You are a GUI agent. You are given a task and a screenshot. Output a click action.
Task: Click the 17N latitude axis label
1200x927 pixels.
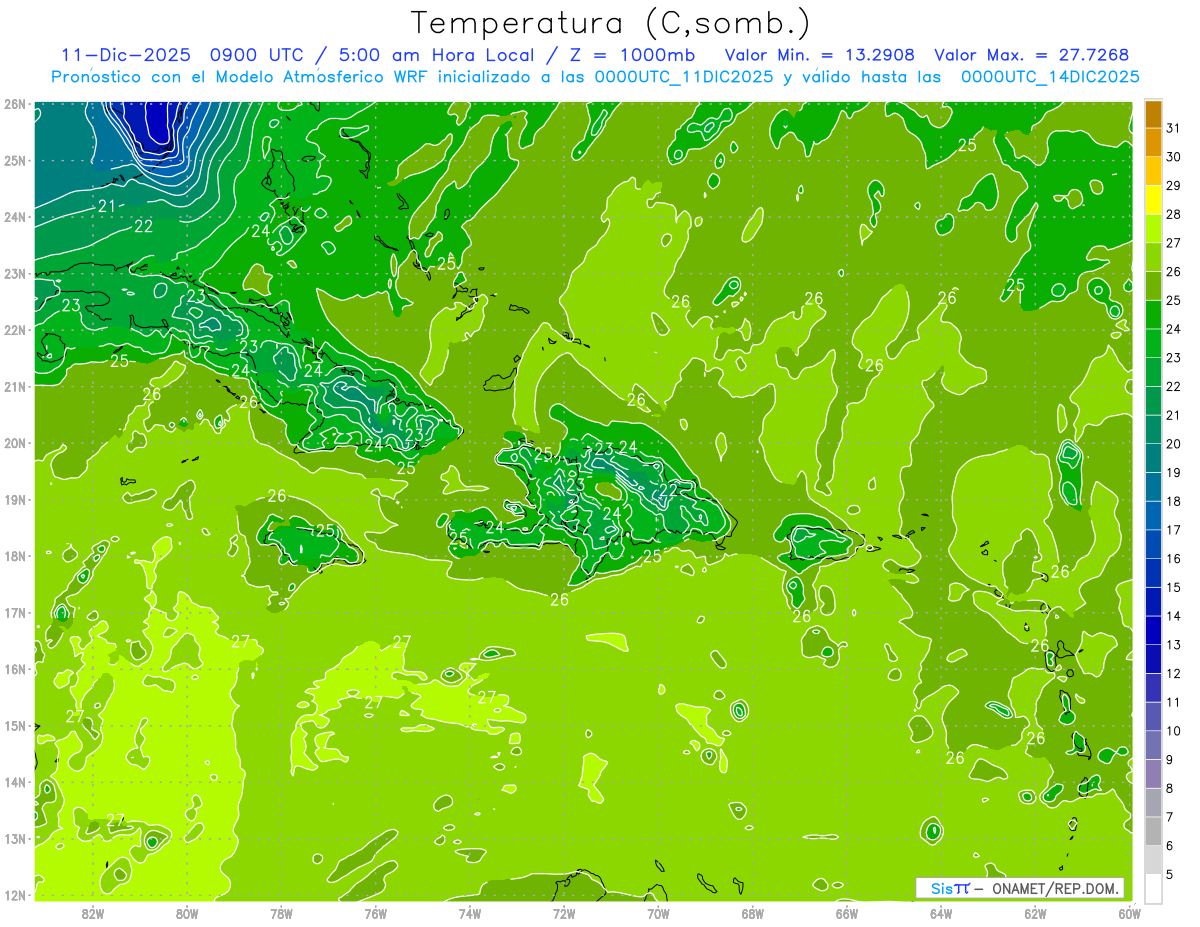[x=15, y=613]
